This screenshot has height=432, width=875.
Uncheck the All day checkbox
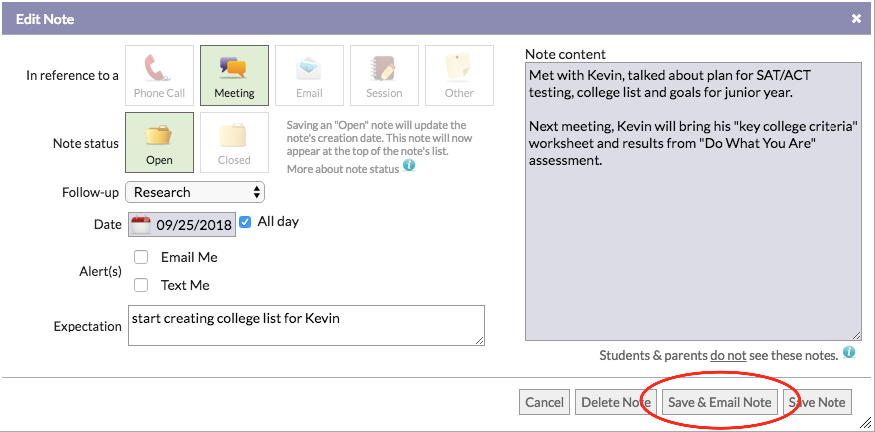(245, 222)
